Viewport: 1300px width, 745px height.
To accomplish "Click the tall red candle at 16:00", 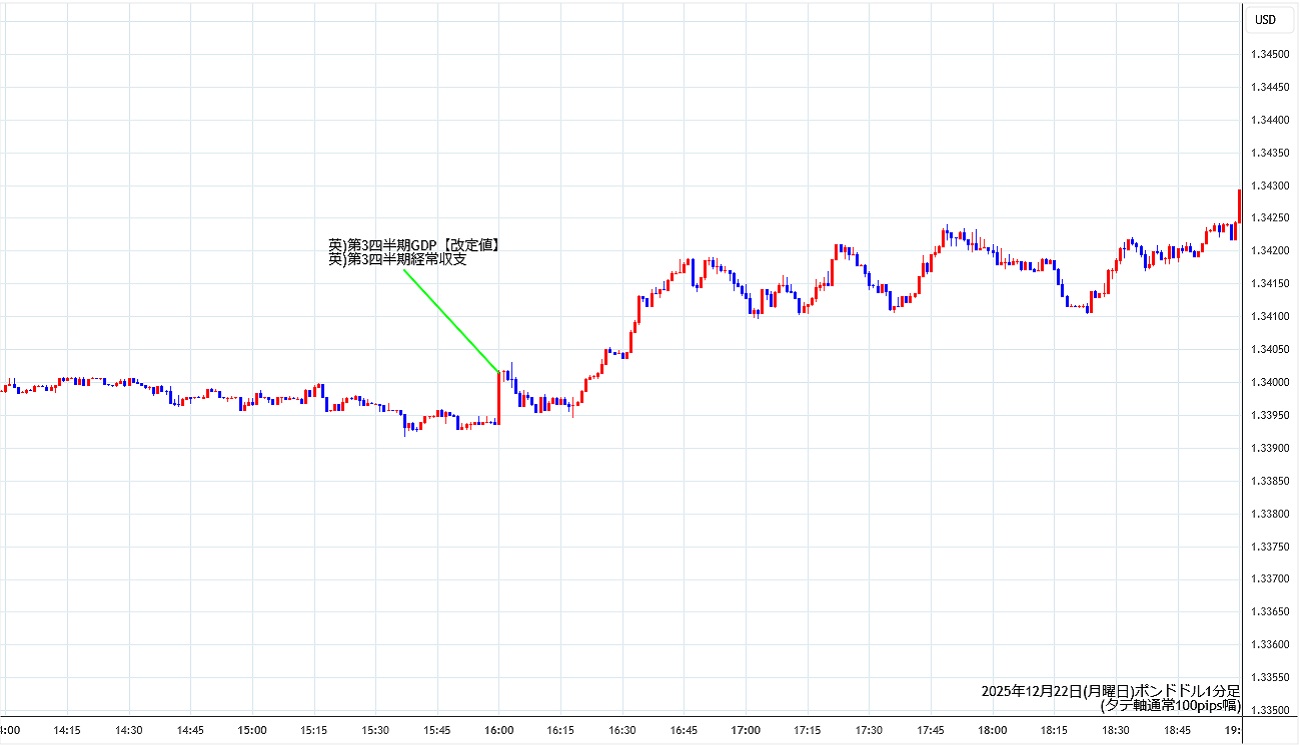I will click(498, 398).
